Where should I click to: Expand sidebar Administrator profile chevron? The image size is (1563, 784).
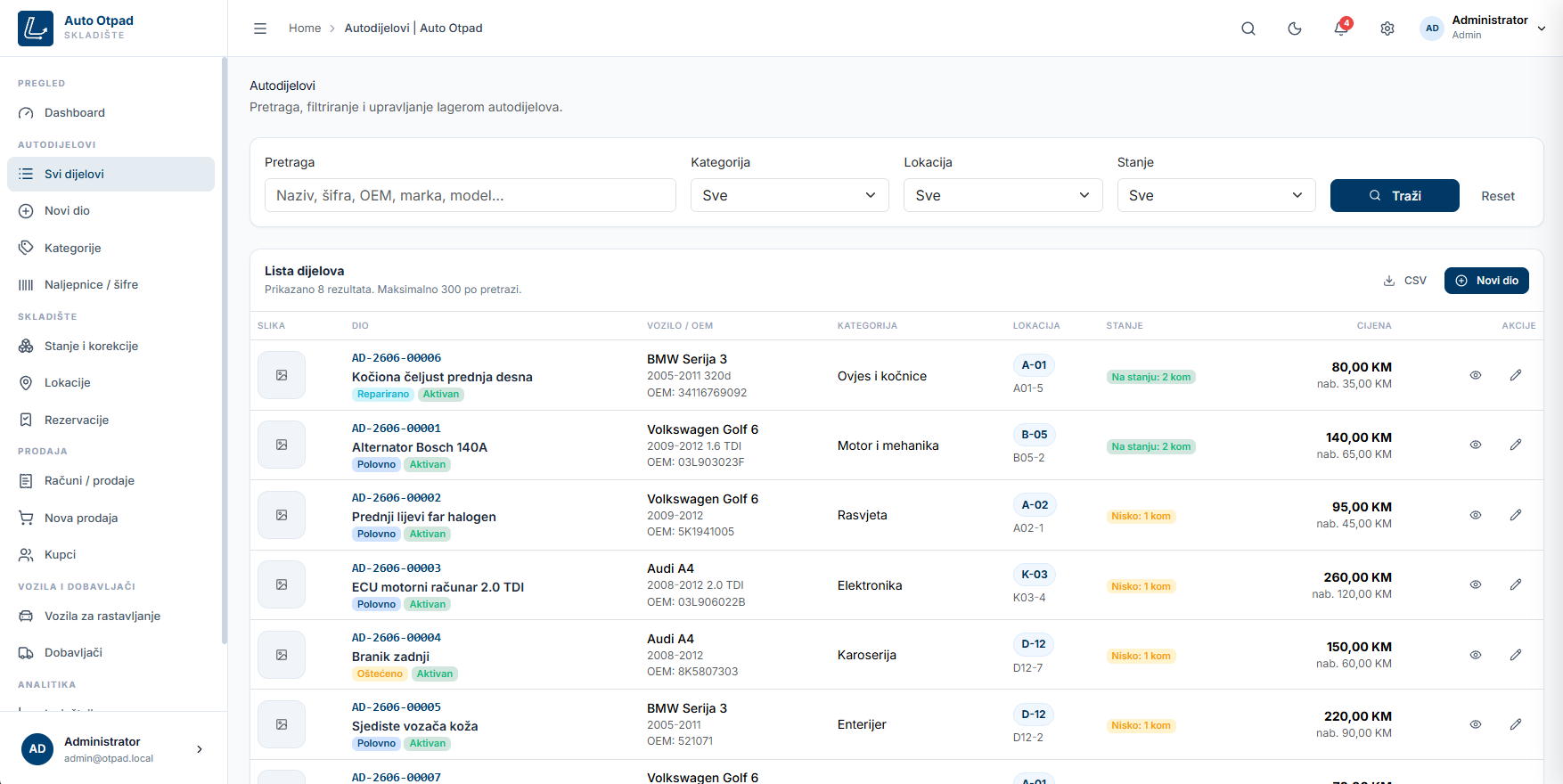pyautogui.click(x=200, y=749)
